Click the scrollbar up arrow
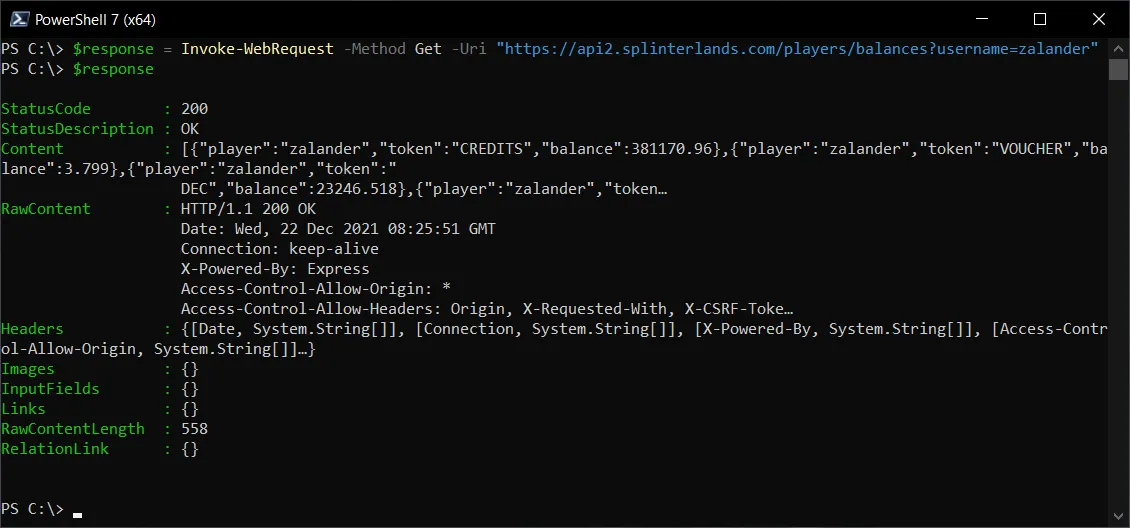This screenshot has height=528, width=1130. coord(1118,48)
